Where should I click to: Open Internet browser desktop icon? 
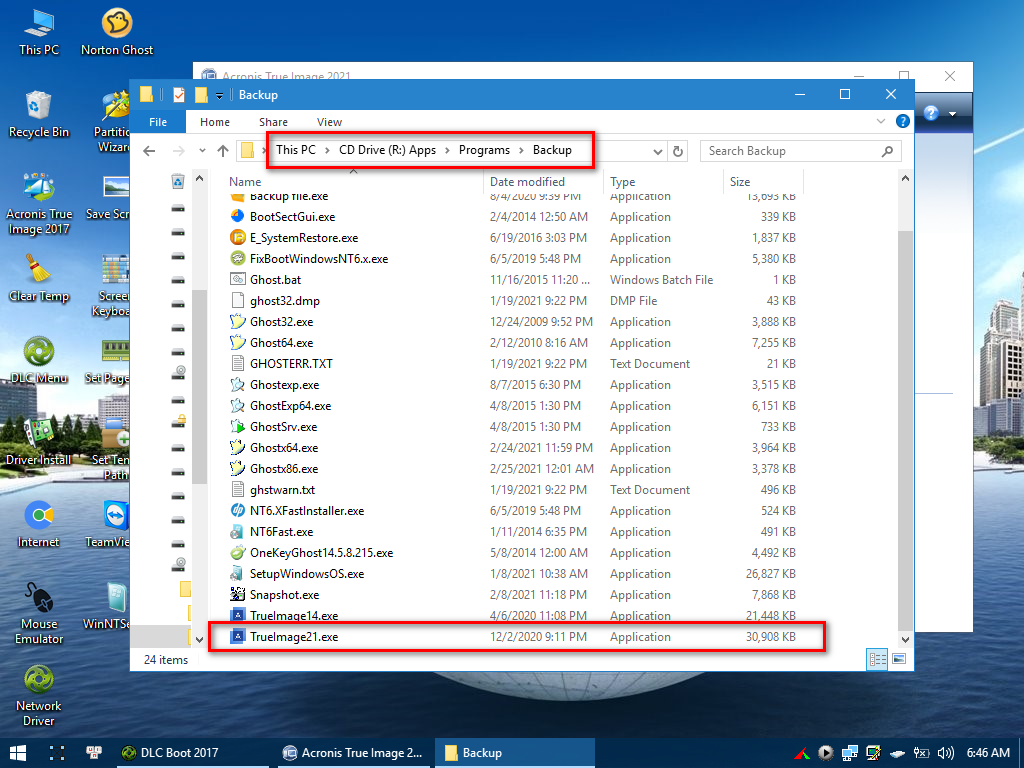(39, 525)
